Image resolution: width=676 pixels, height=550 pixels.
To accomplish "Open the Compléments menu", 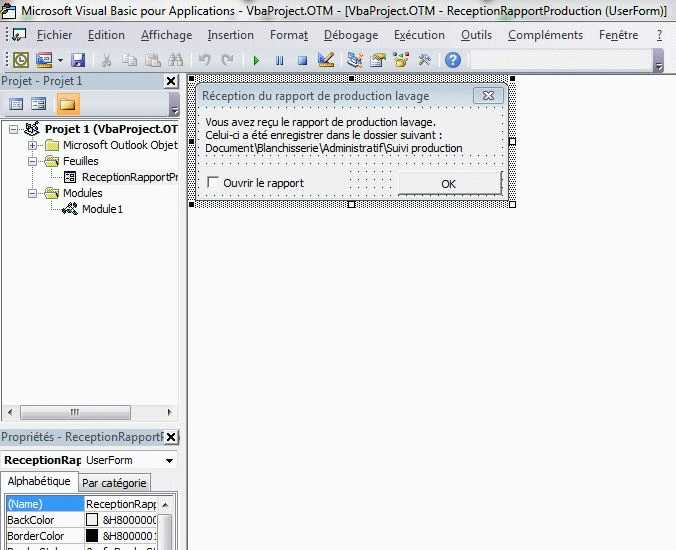I will 545,35.
